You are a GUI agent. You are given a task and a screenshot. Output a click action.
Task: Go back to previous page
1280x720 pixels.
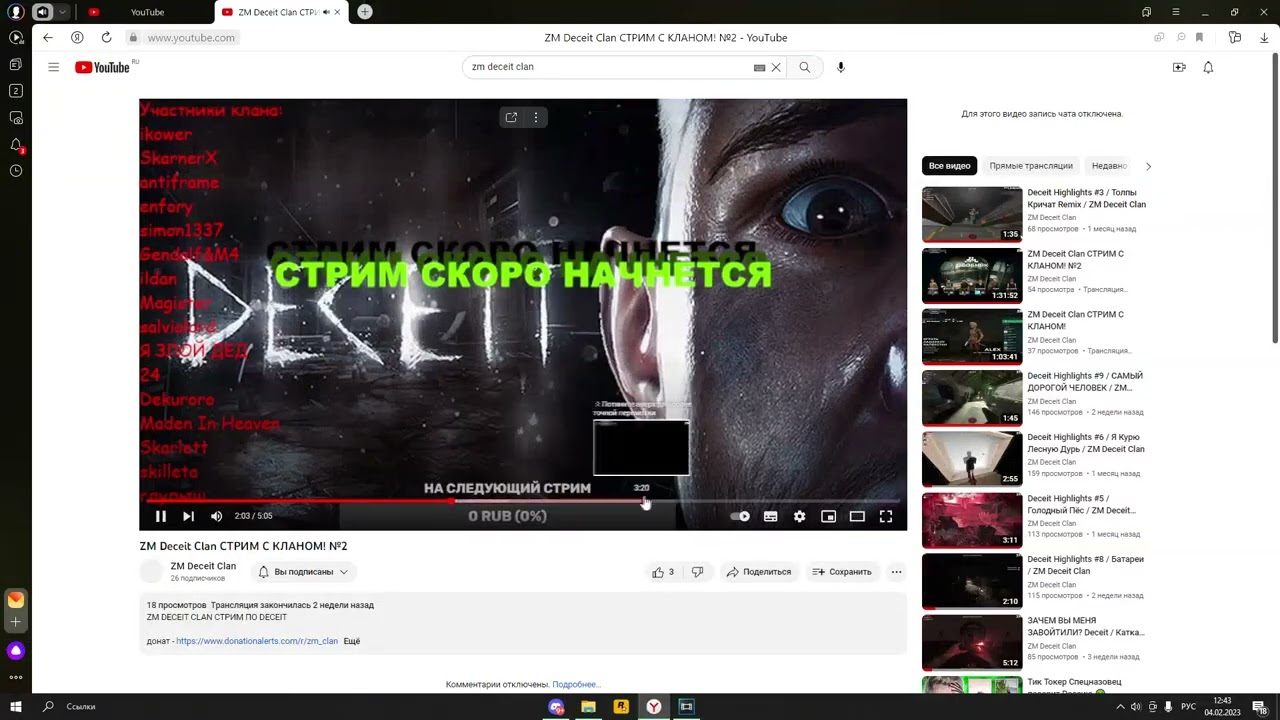tap(47, 37)
